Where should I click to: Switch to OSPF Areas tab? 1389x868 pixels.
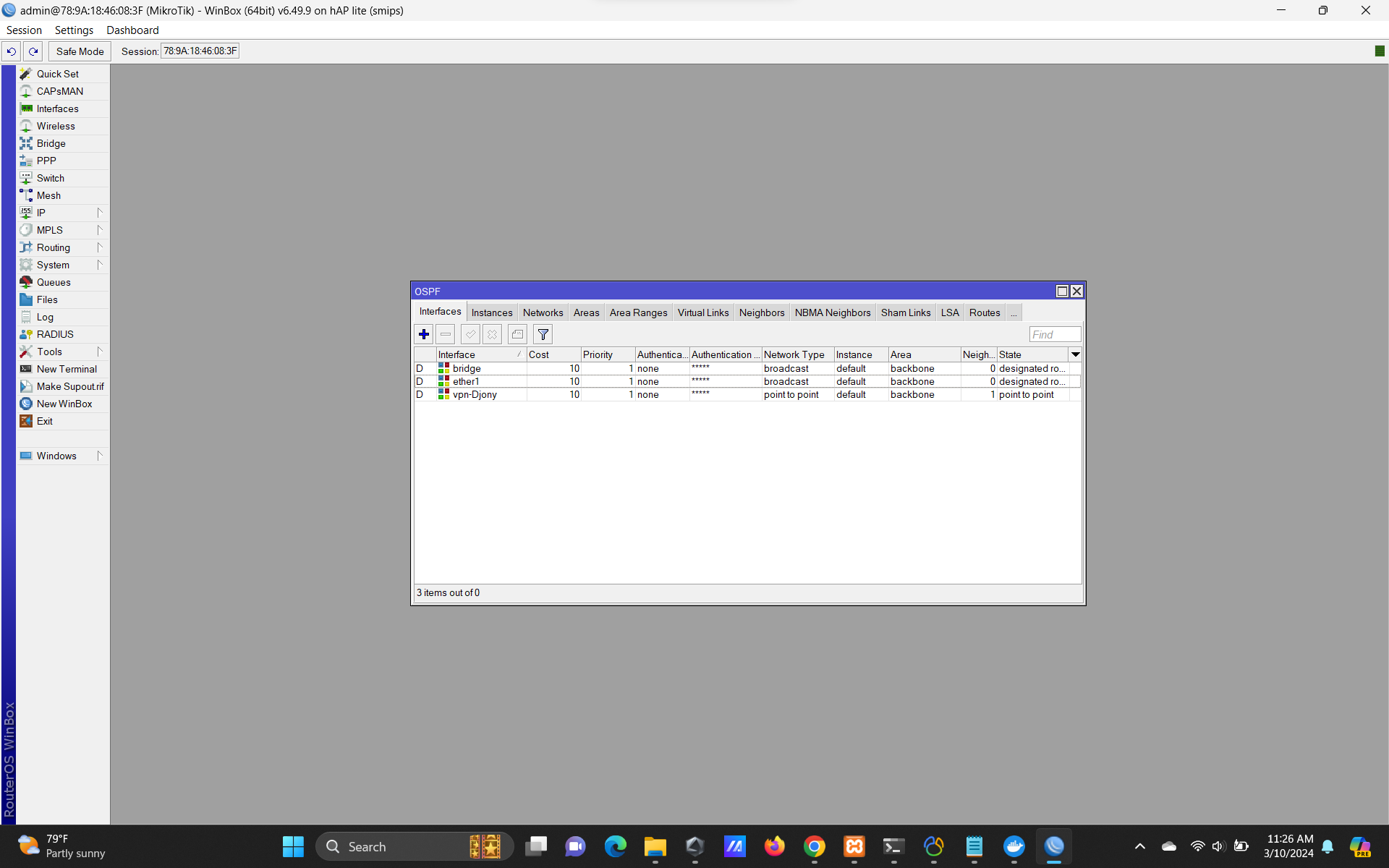pos(586,312)
